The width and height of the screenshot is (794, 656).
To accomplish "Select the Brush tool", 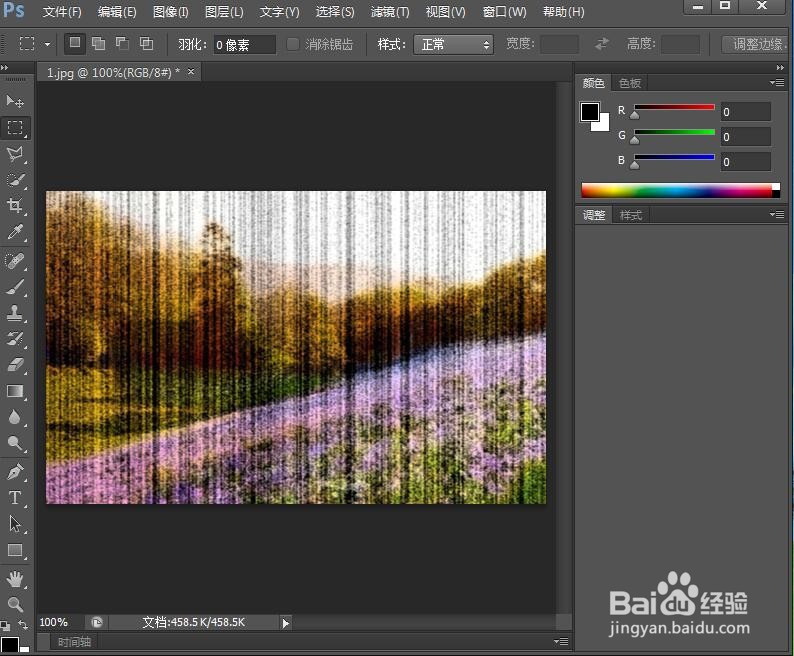I will [15, 287].
